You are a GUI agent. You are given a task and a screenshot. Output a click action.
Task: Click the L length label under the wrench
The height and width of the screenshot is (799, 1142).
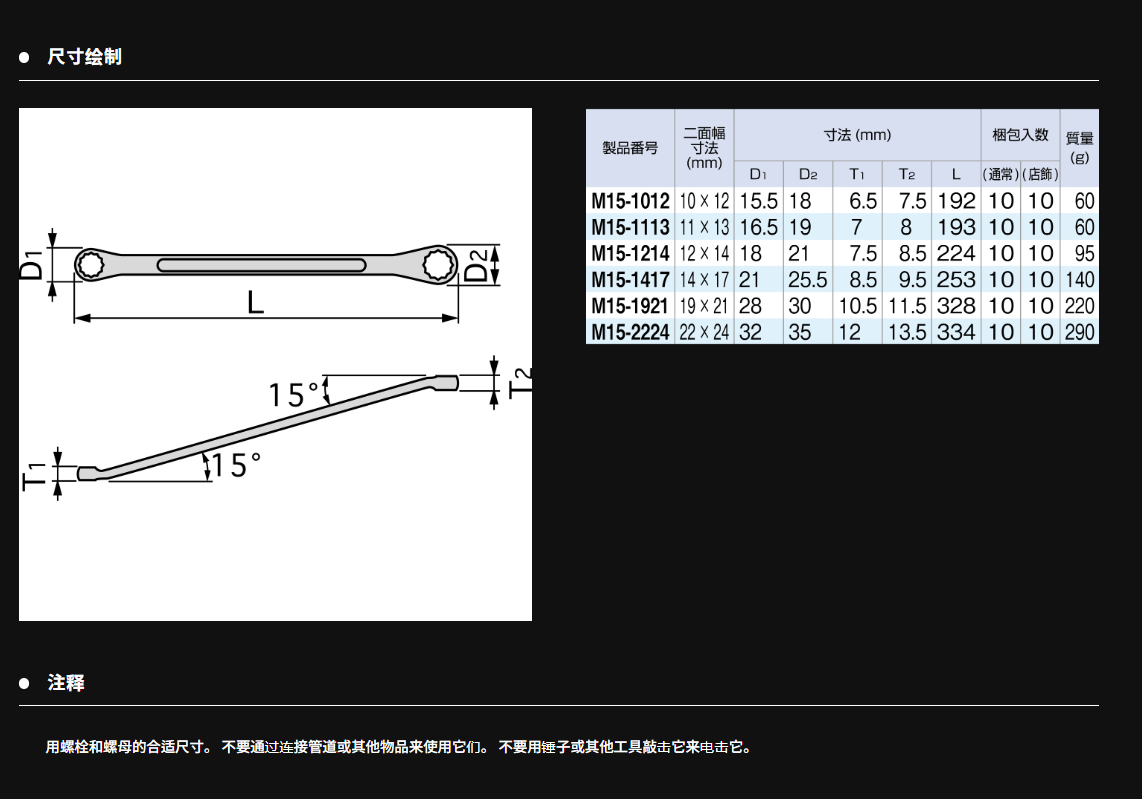[x=256, y=302]
